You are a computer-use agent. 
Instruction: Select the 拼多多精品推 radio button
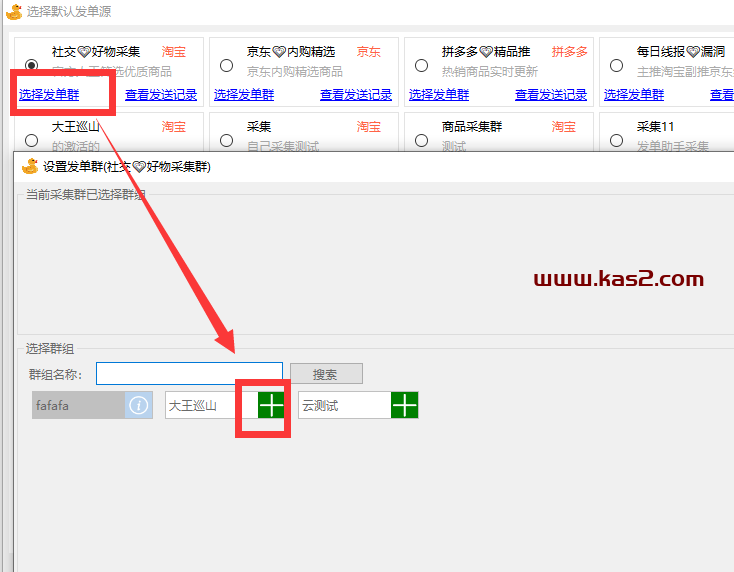pyautogui.click(x=421, y=65)
